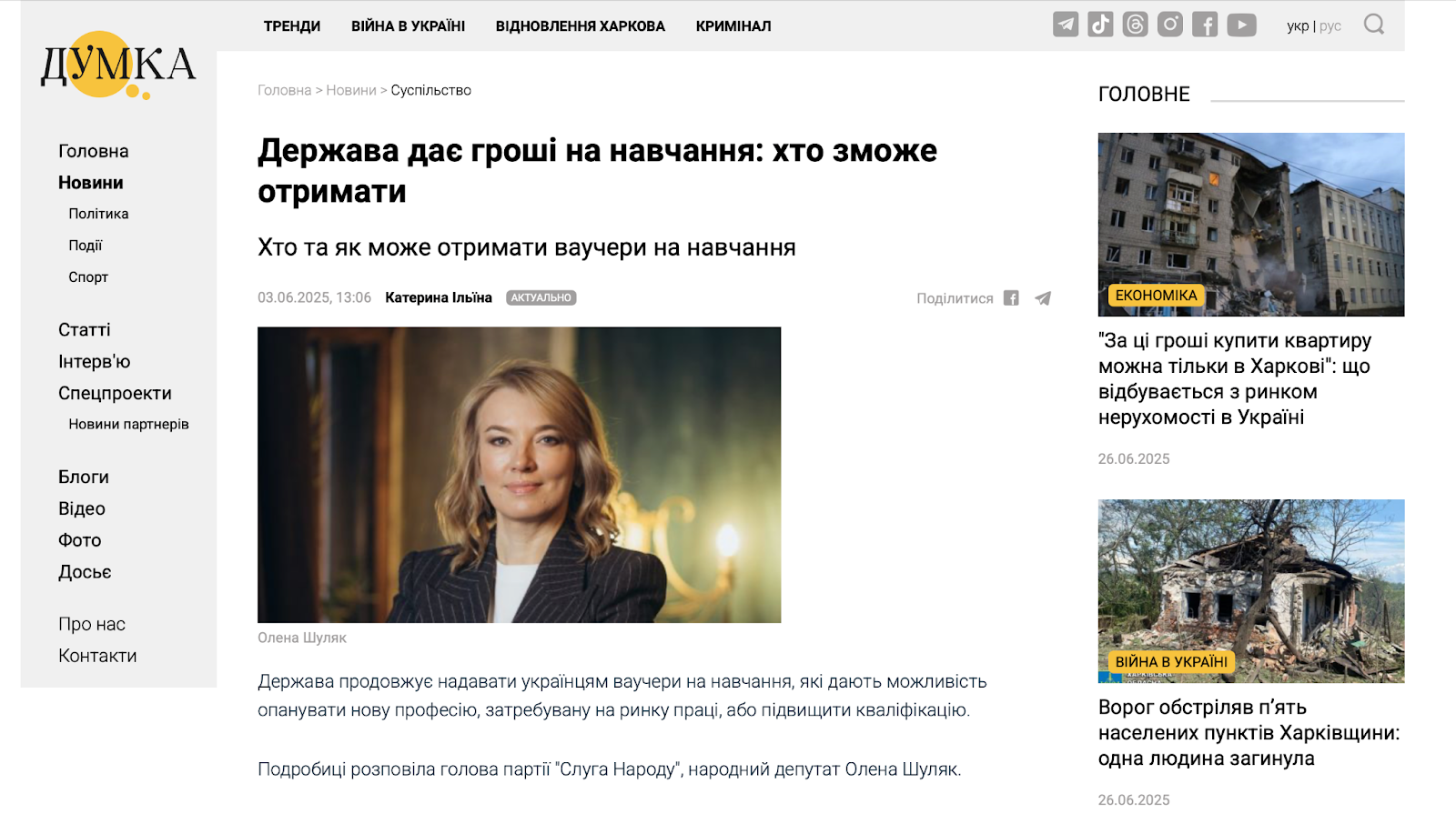1456x814 pixels.
Task: Click the Новини breadcrumb link
Action: [x=351, y=90]
